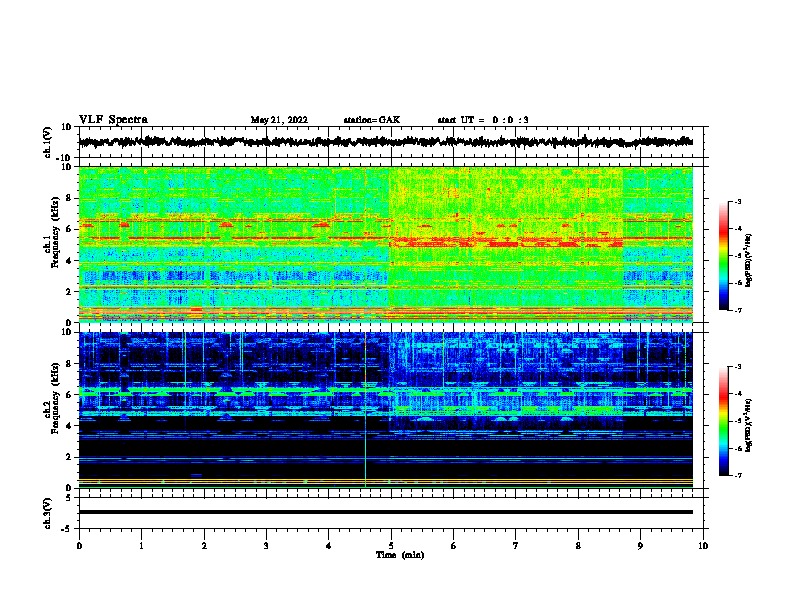The height and width of the screenshot is (612, 792).
Task: Click time axis tick label "3"
Action: 266,546
